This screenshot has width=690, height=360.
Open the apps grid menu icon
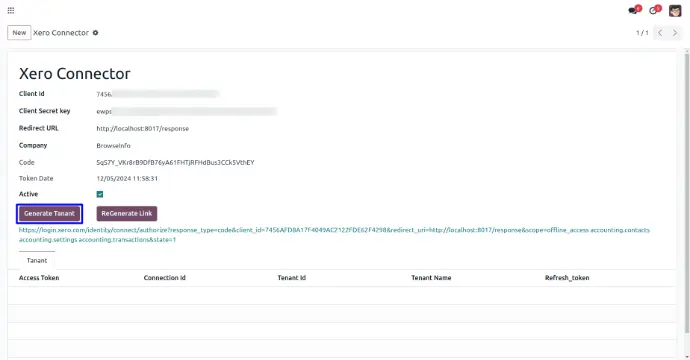click(x=11, y=10)
